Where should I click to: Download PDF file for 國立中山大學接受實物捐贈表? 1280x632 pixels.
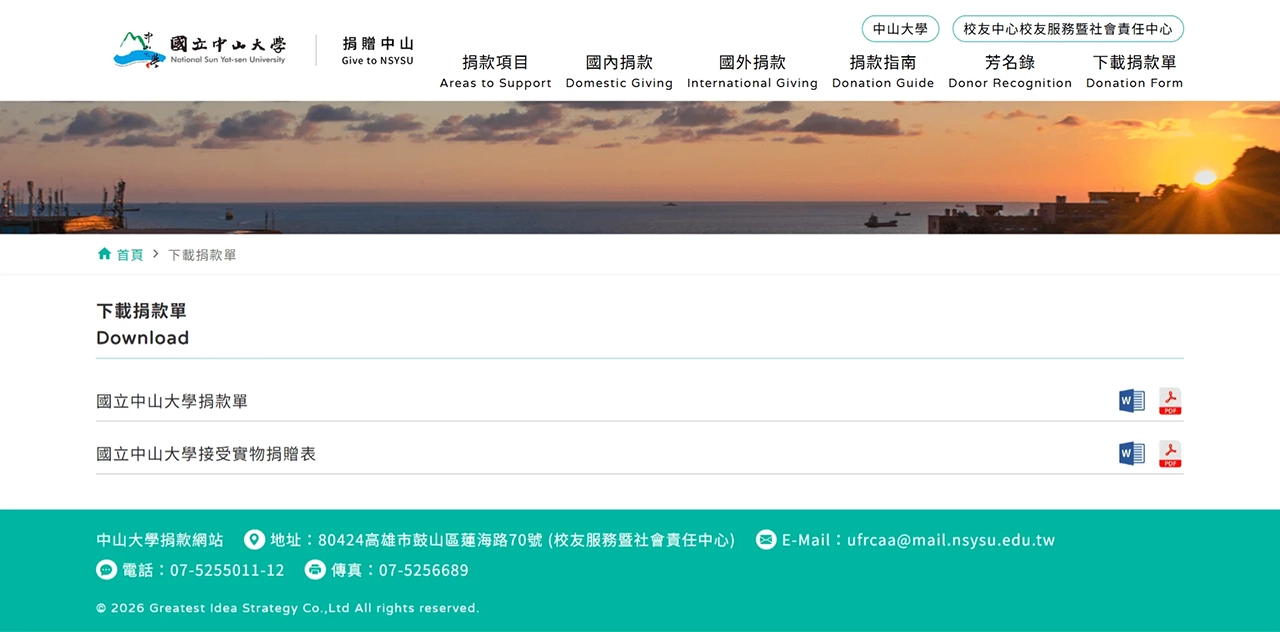point(1170,454)
